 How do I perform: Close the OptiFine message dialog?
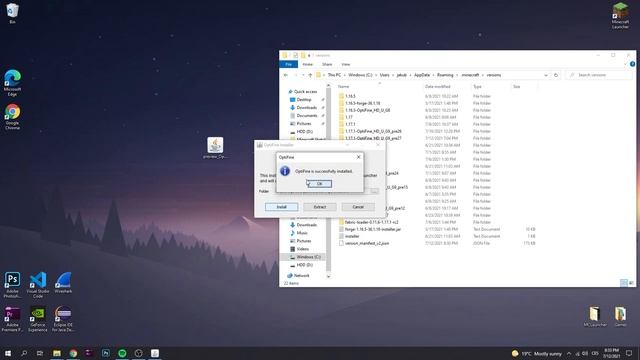tap(358, 157)
